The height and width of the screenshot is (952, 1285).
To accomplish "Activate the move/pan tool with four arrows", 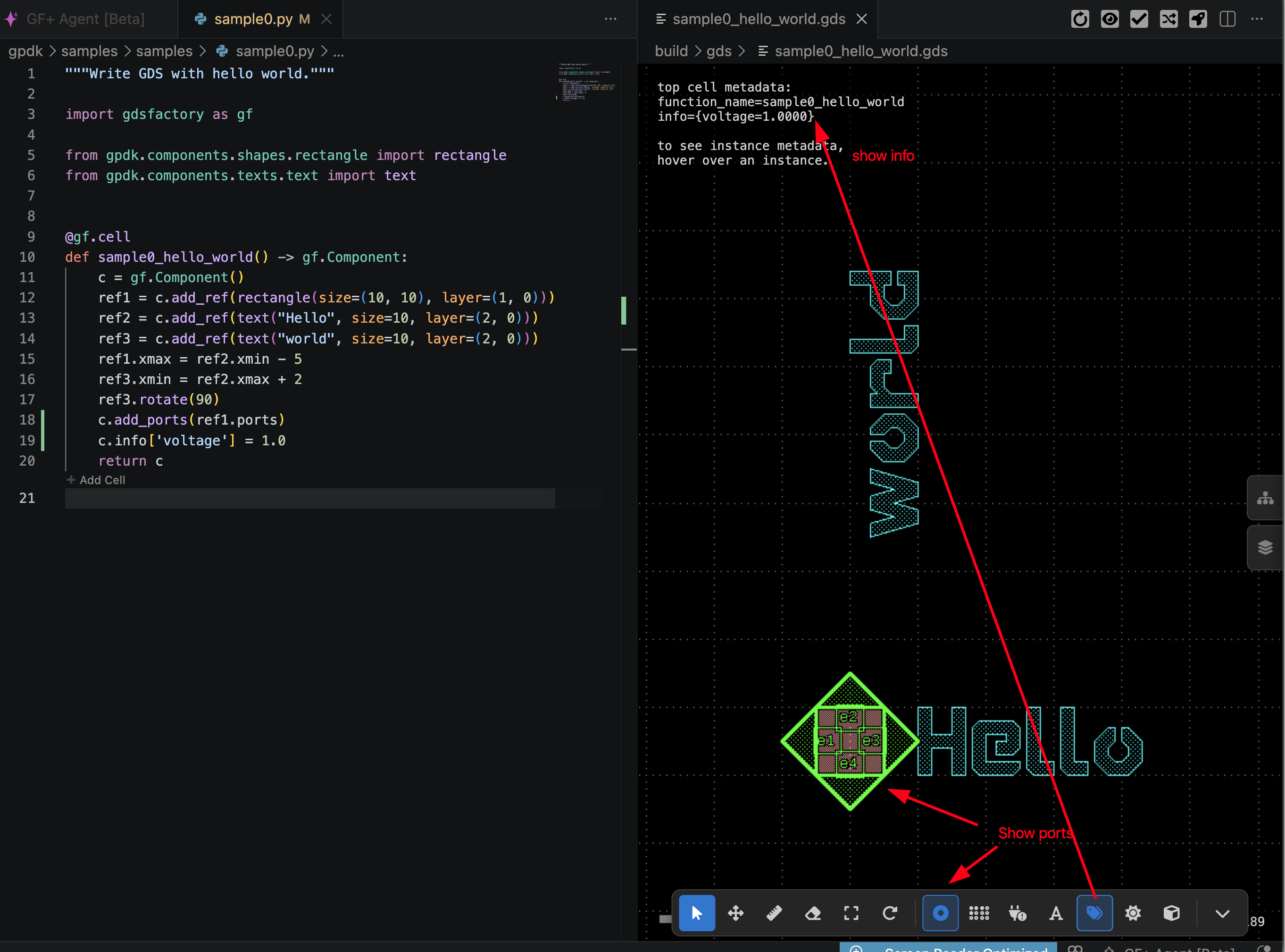I will pyautogui.click(x=736, y=913).
